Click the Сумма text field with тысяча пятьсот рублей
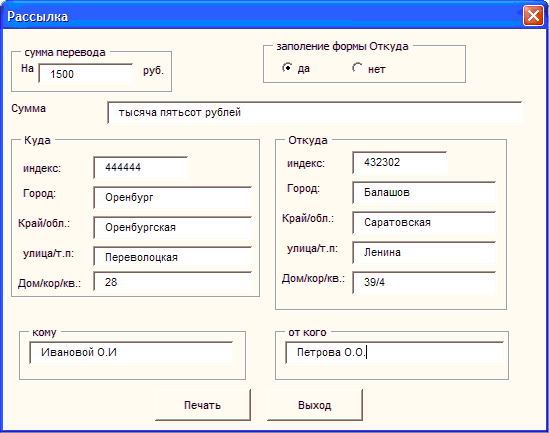The width and height of the screenshot is (549, 433). [314, 113]
